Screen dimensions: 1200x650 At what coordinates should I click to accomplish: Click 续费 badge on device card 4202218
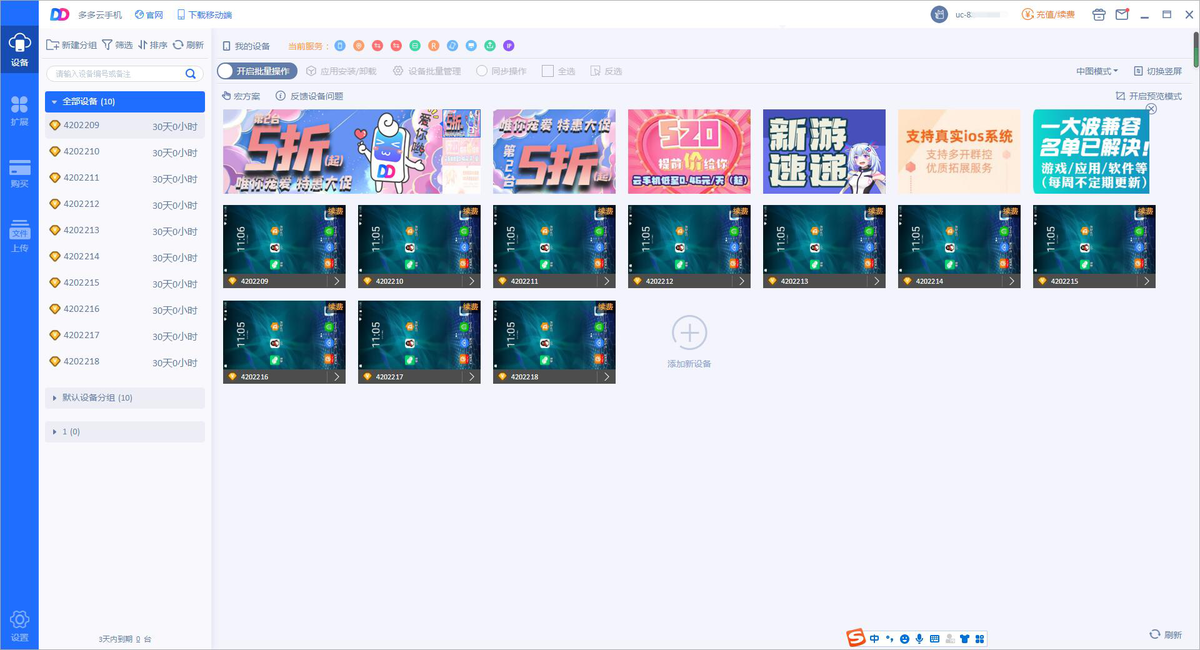point(605,306)
